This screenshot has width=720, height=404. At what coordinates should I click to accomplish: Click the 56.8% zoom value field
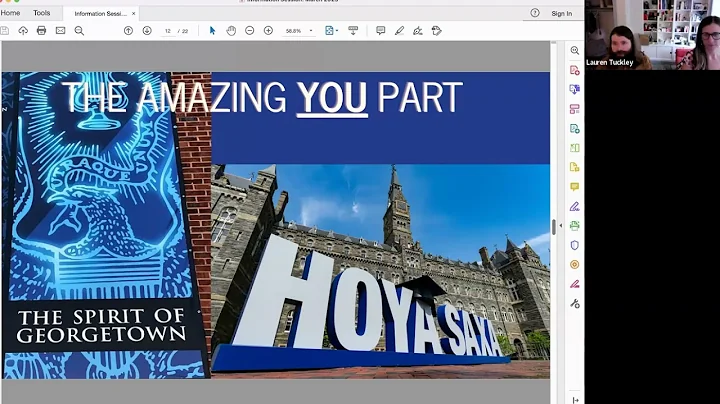point(293,31)
